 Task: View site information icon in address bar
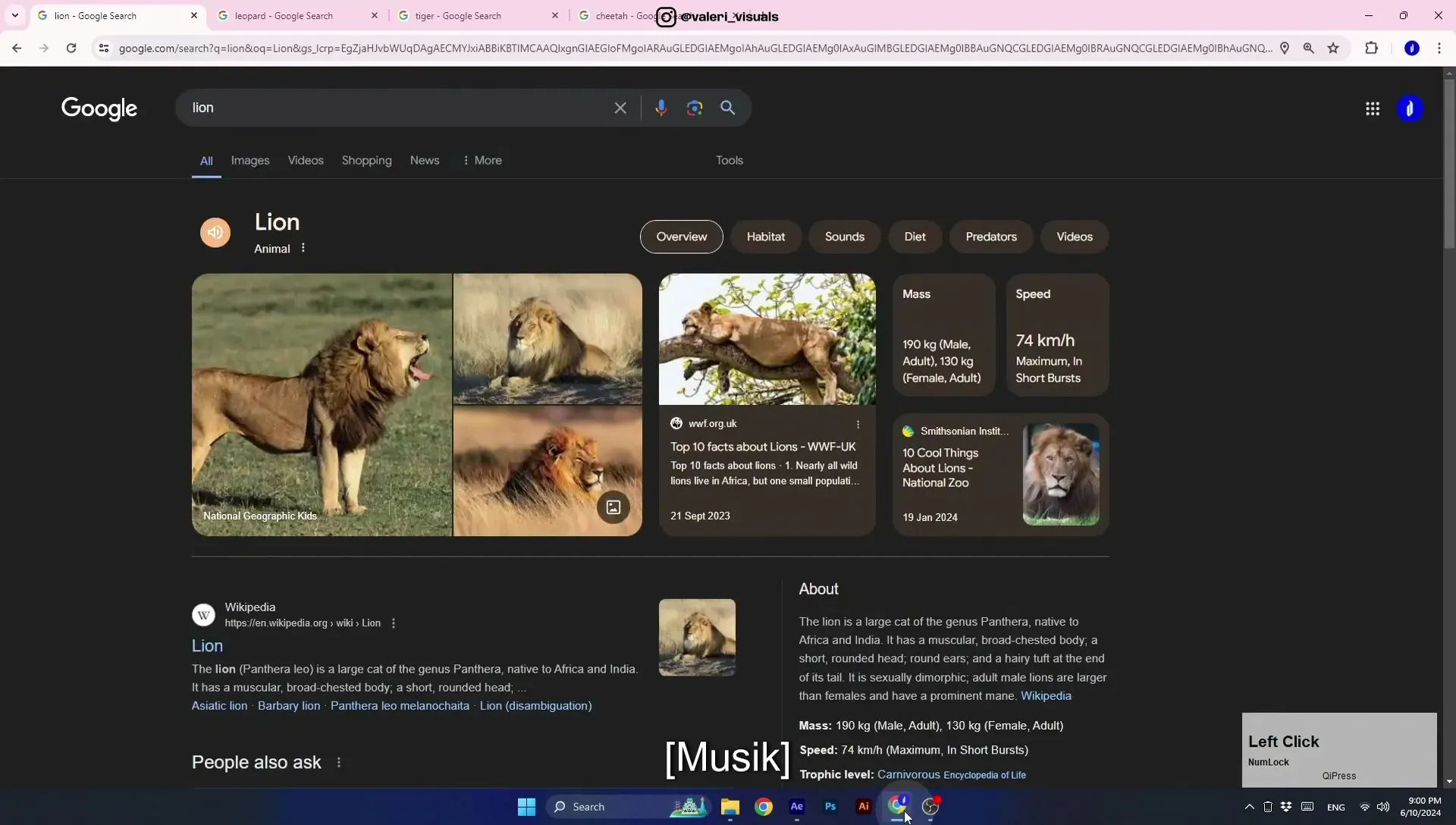click(104, 48)
